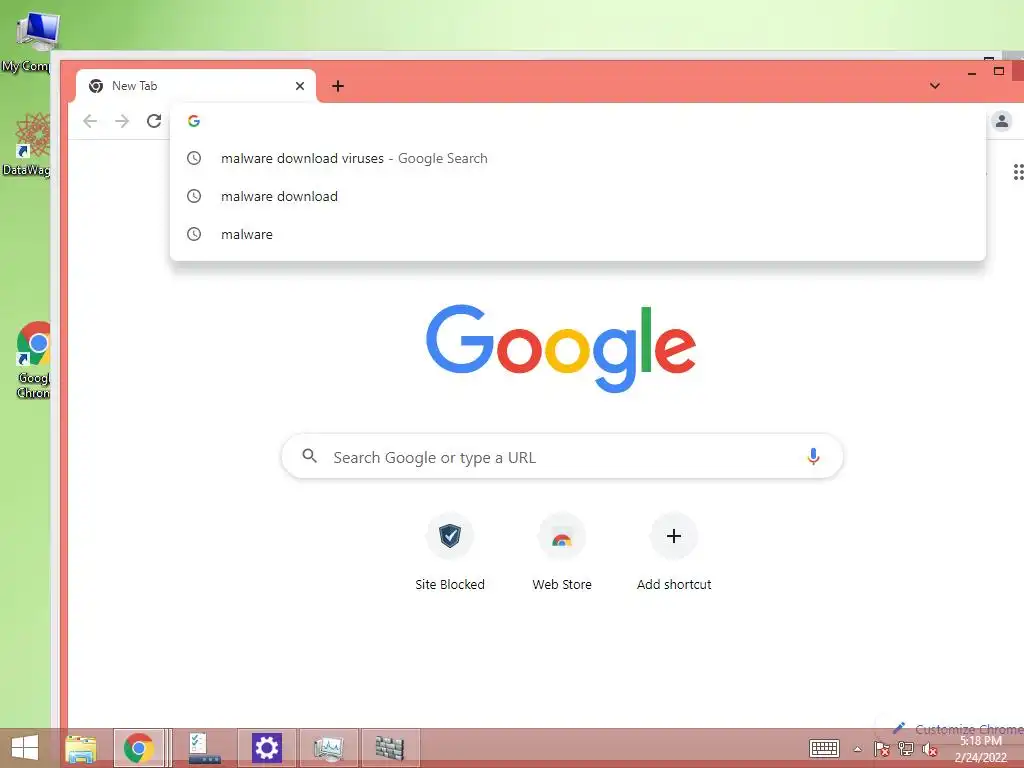Open File Explorer from taskbar
1024x768 pixels.
tap(81, 748)
